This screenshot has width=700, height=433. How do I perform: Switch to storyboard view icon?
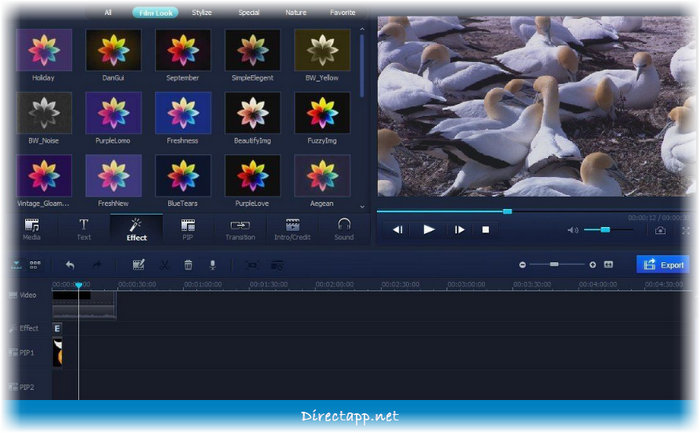coord(35,265)
